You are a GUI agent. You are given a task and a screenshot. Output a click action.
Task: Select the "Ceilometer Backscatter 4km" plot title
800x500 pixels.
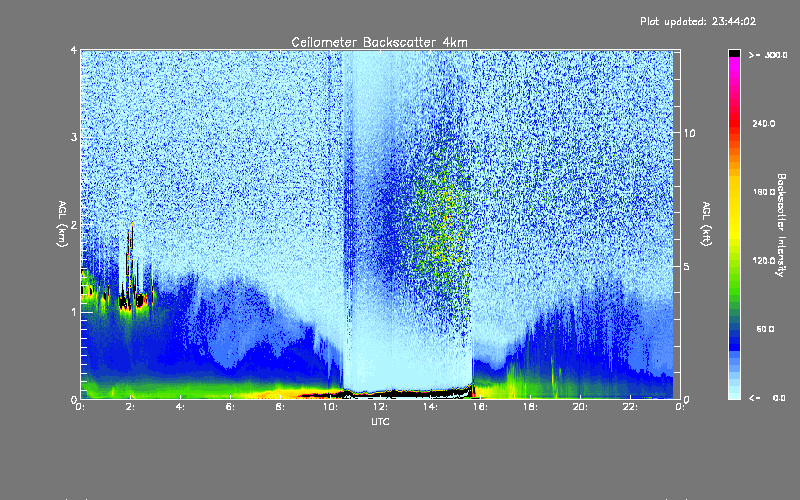pos(379,42)
